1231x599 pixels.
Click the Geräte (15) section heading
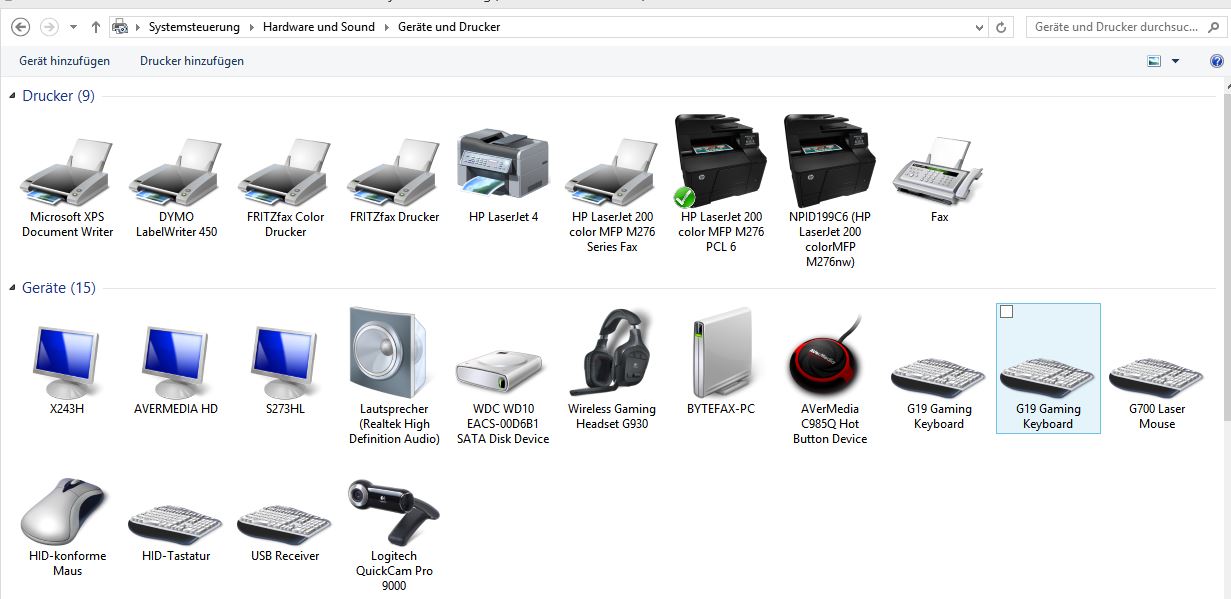pyautogui.click(x=59, y=288)
